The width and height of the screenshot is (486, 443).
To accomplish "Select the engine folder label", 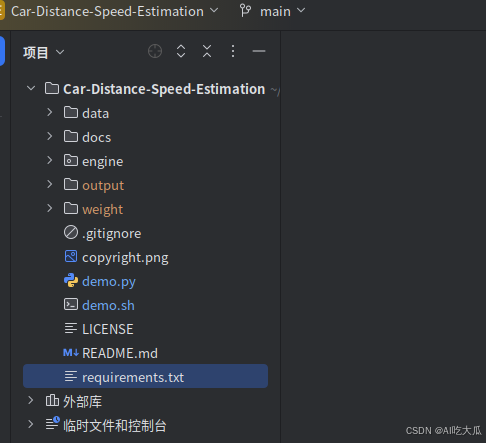I will (x=103, y=162).
